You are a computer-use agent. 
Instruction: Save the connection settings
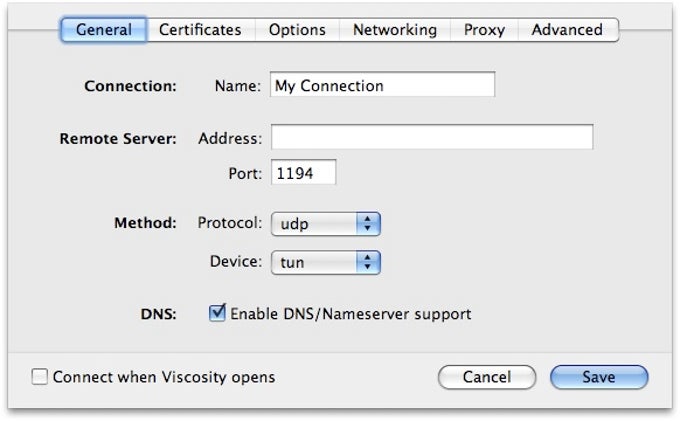[x=598, y=377]
